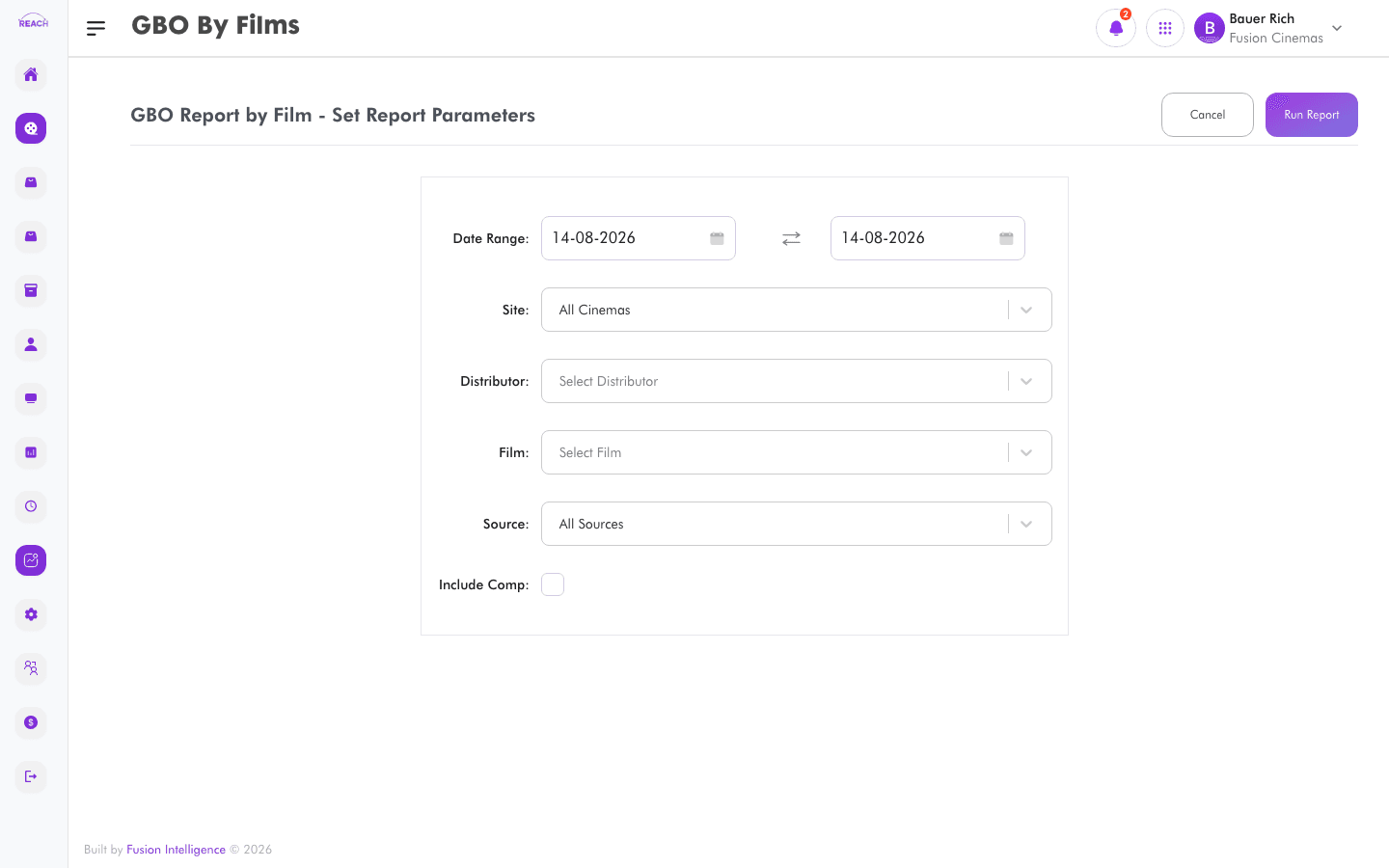Swap dates with the arrows icon
This screenshot has height=868, width=1389.
[x=791, y=238]
